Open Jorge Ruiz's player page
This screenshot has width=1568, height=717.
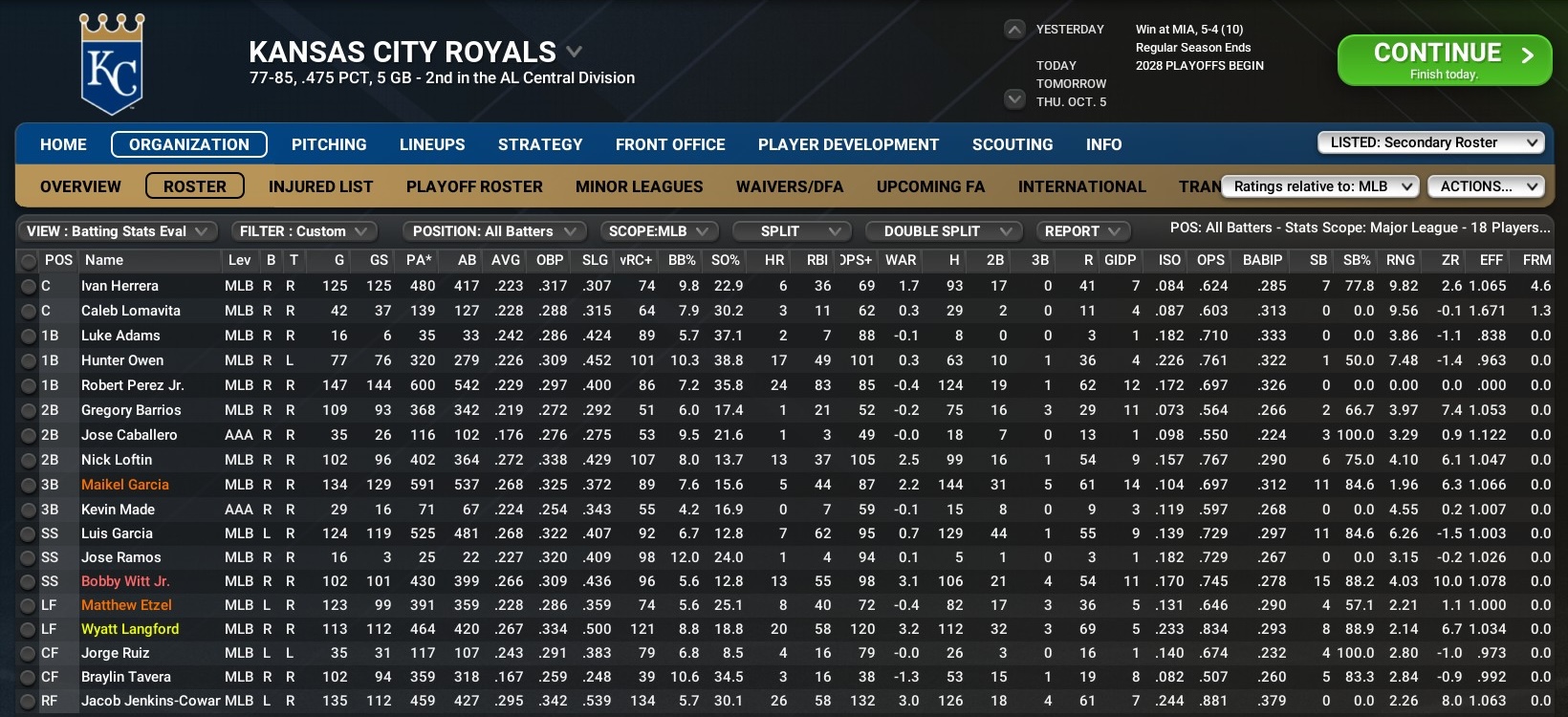(116, 653)
